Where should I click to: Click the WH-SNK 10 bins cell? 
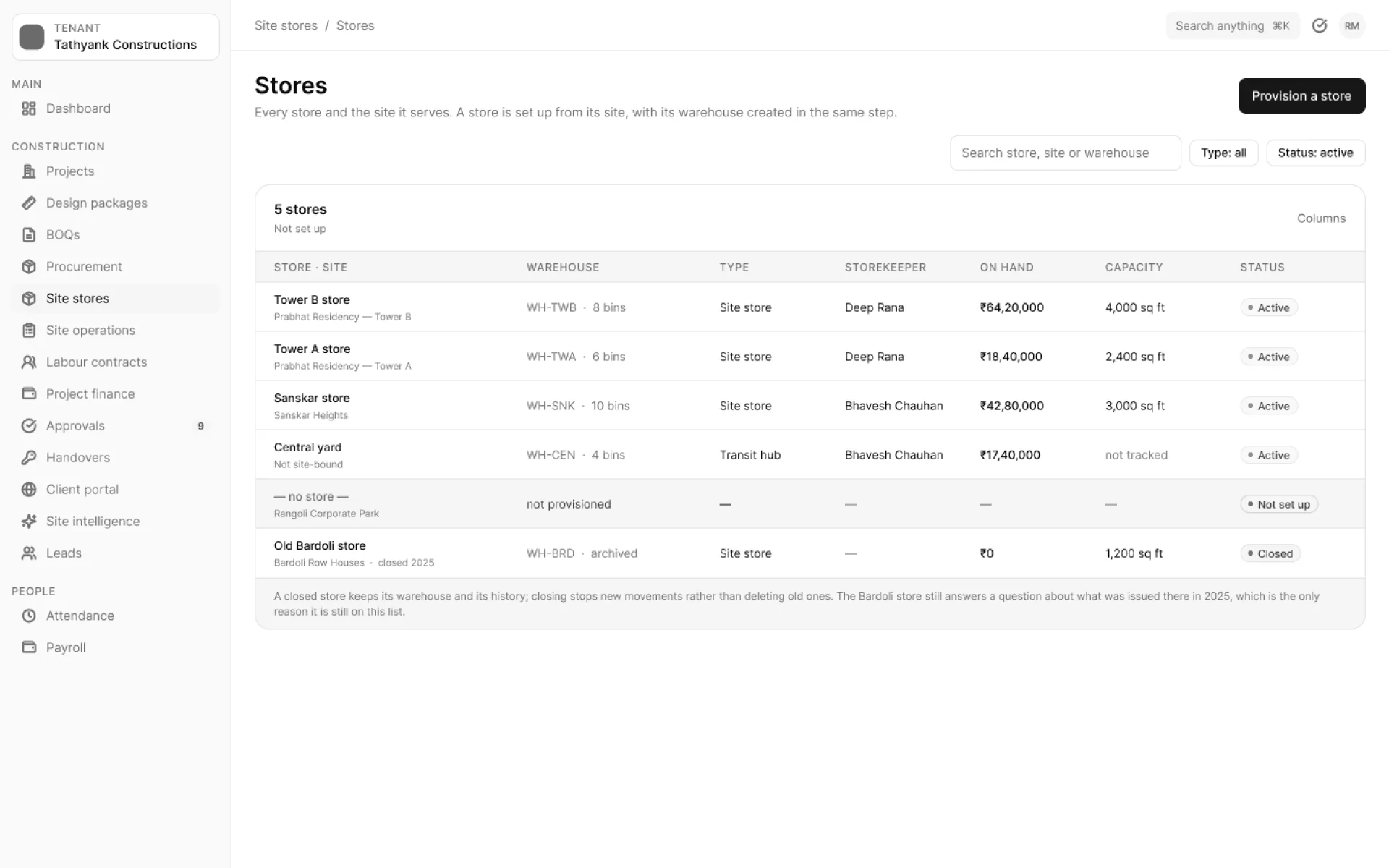click(x=578, y=406)
